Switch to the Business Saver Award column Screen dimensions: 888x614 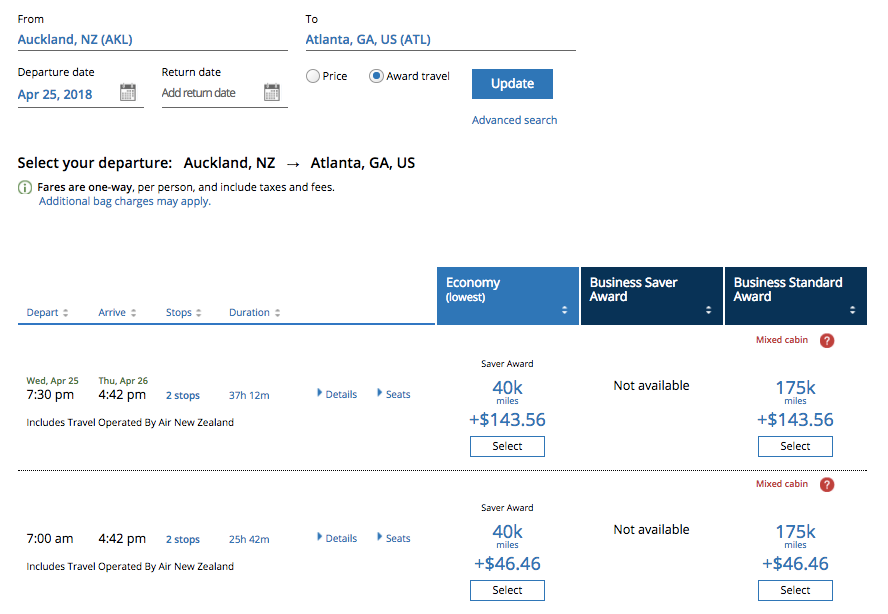651,295
